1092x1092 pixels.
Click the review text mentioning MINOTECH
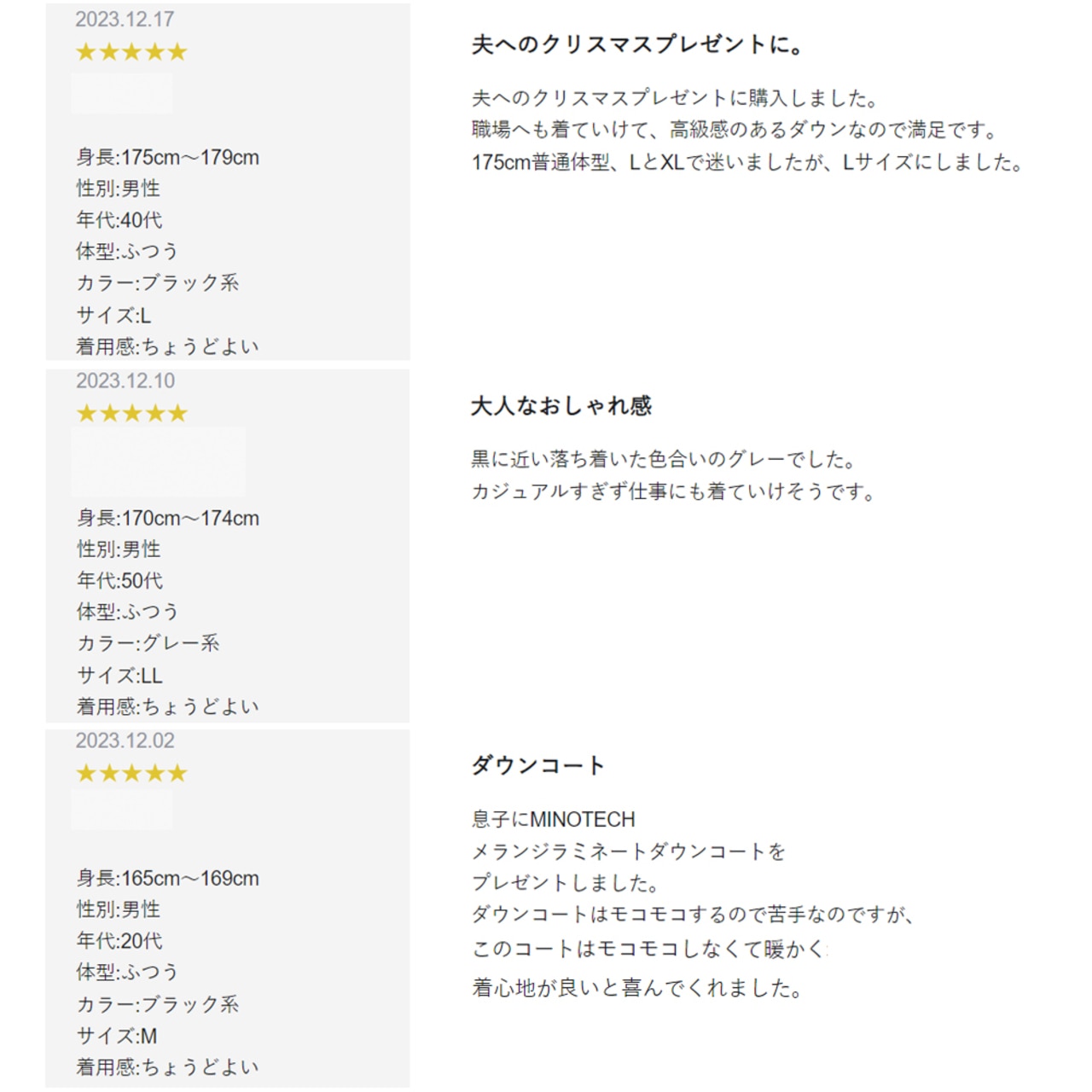tap(554, 819)
